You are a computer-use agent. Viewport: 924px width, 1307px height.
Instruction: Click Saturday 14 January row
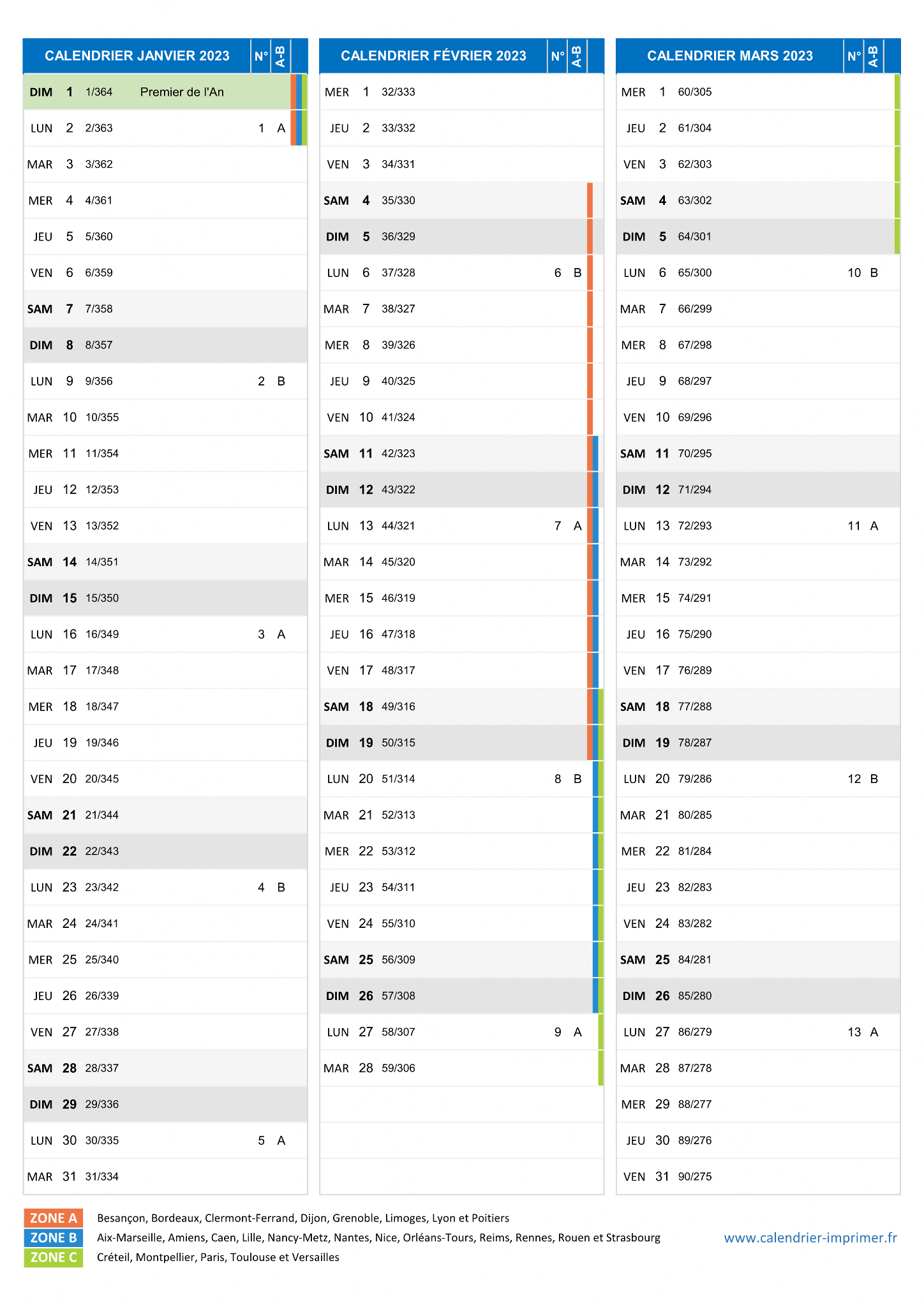[x=165, y=562]
